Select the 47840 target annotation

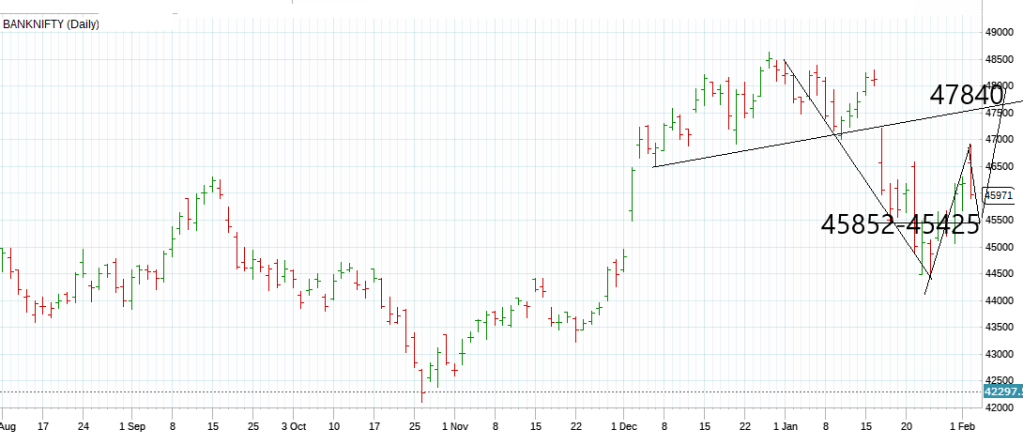(966, 96)
